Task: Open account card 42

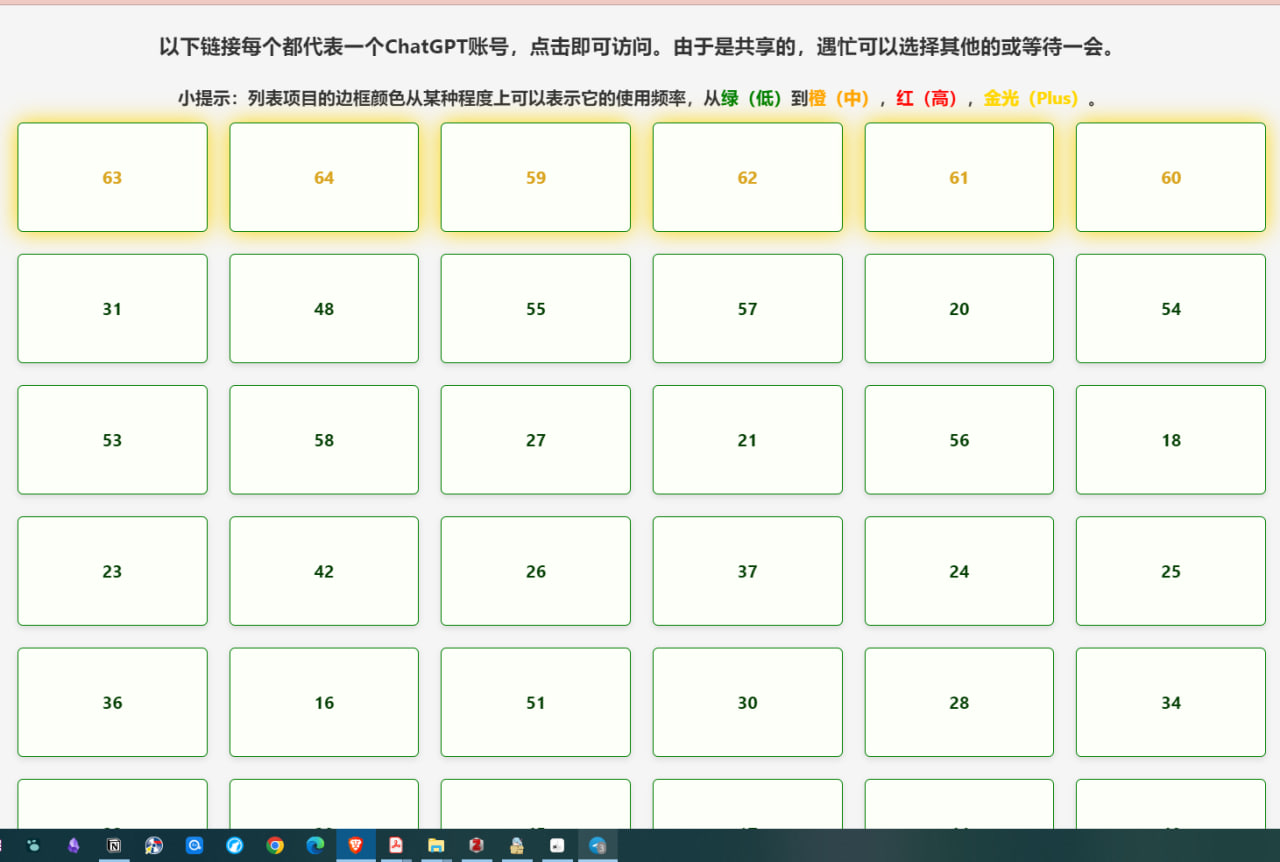Action: [x=324, y=571]
